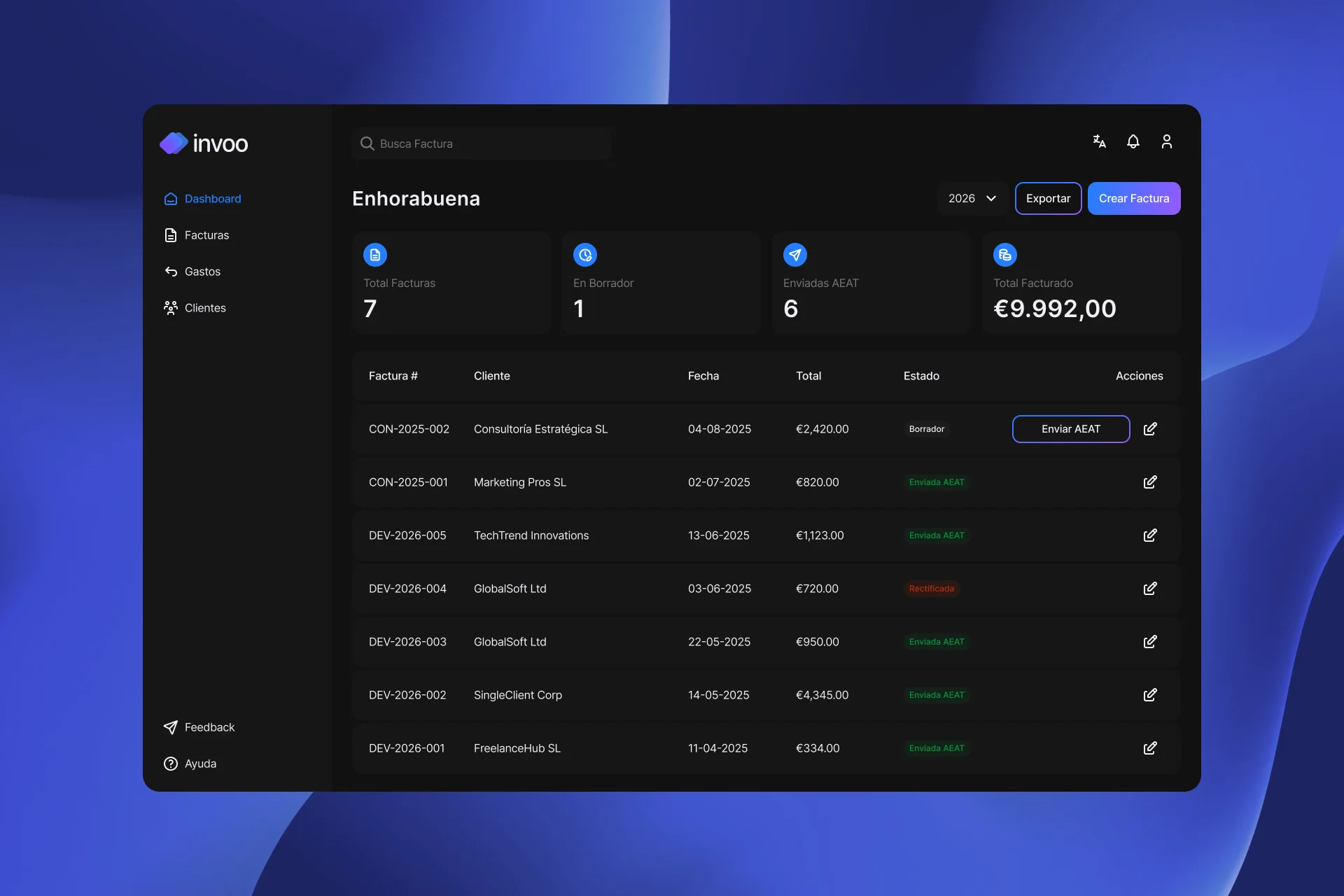The width and height of the screenshot is (1344, 896).
Task: Click edit icon for Marketing Pros SL invoice
Action: click(1149, 482)
